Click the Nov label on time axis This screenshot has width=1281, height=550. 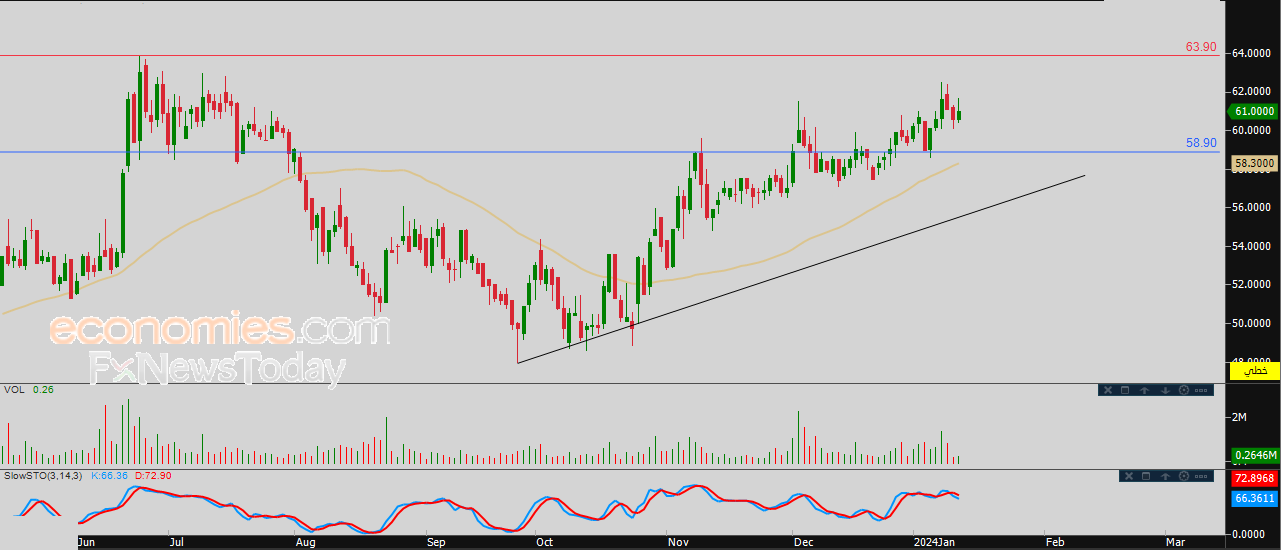click(x=678, y=541)
